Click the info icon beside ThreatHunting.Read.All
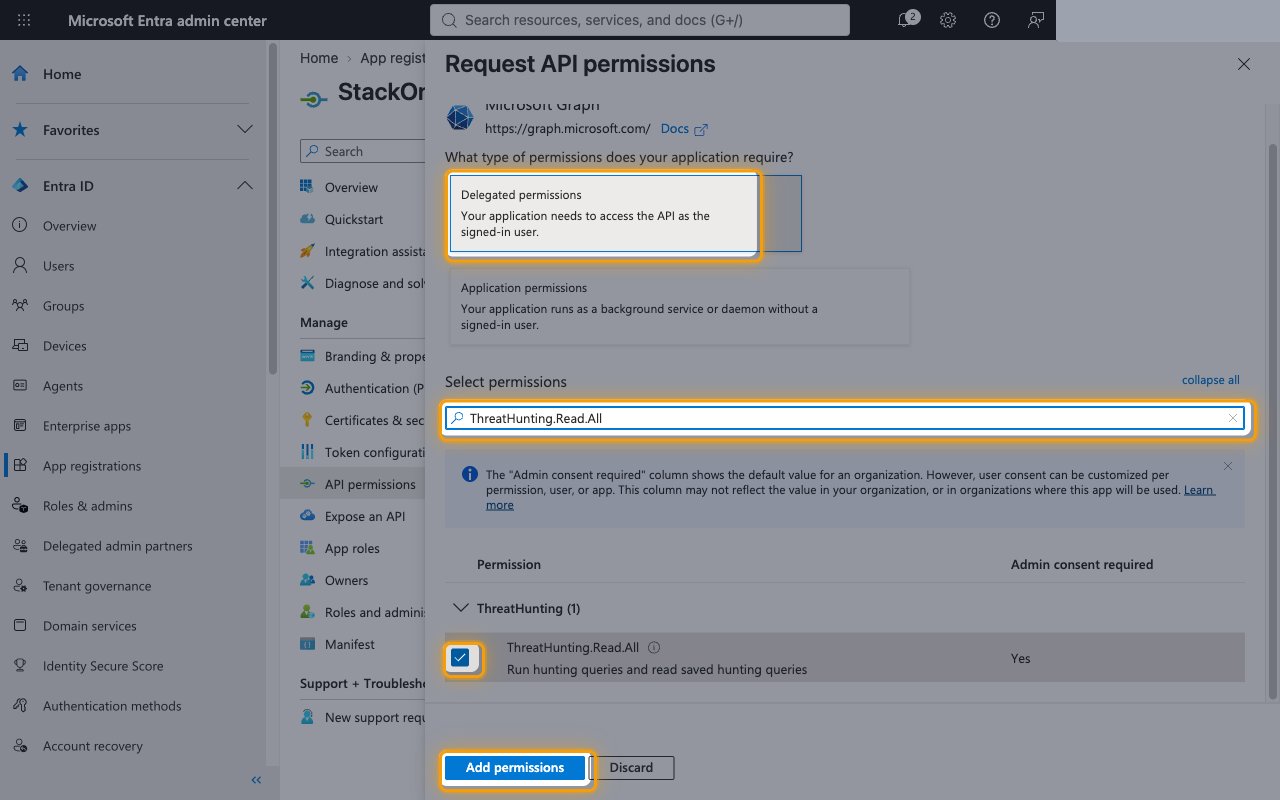Image resolution: width=1280 pixels, height=800 pixels. (x=654, y=647)
